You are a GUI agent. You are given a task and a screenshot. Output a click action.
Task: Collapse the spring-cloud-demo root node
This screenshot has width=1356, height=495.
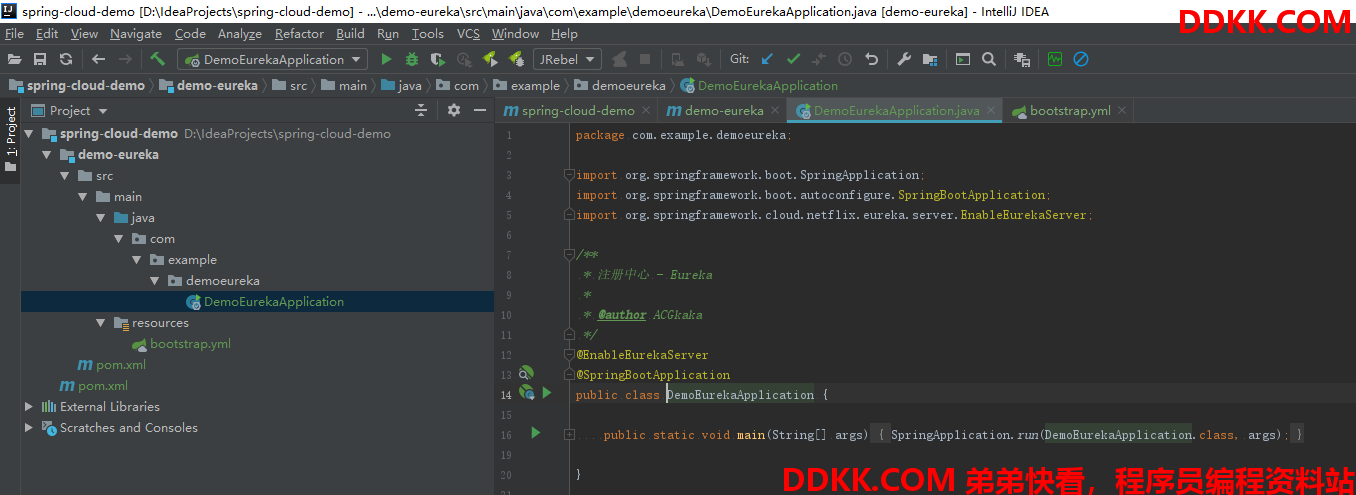point(29,133)
